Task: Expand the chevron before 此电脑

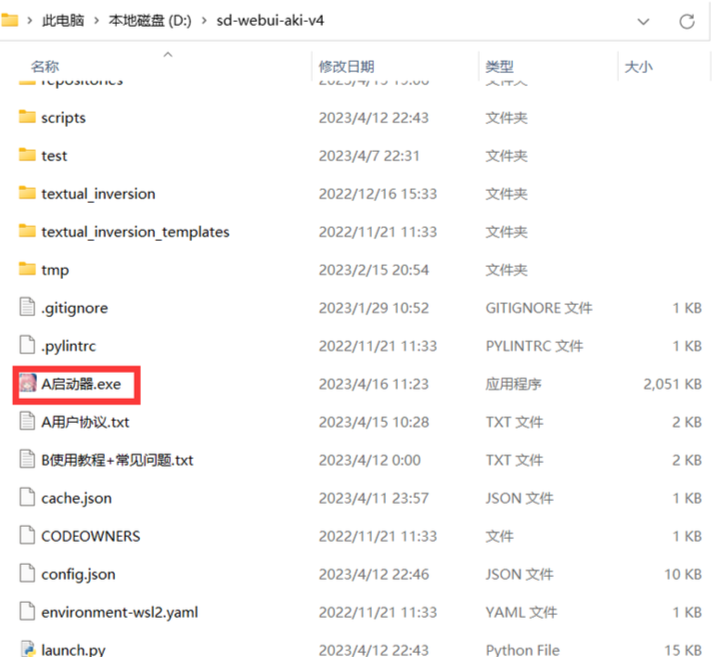Action: (x=30, y=20)
